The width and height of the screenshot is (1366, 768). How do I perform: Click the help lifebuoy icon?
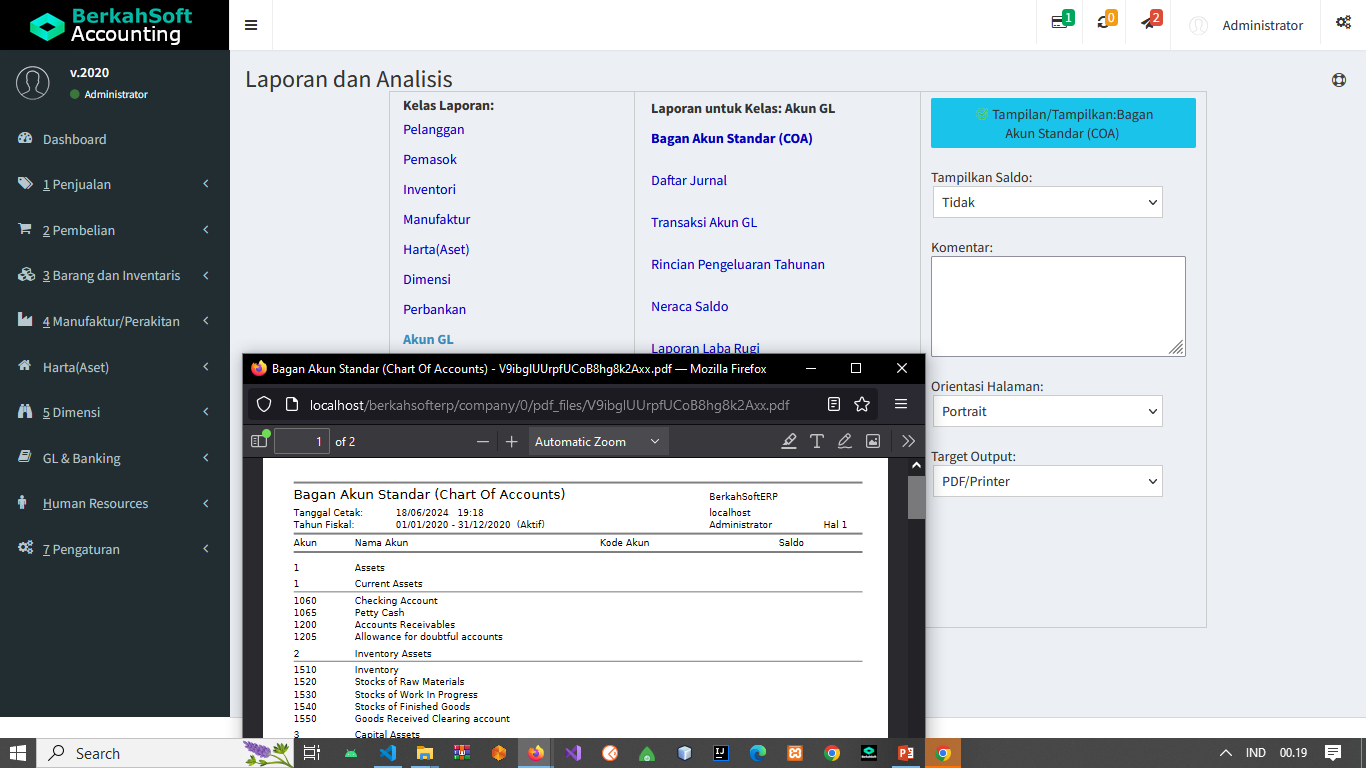tap(1339, 80)
